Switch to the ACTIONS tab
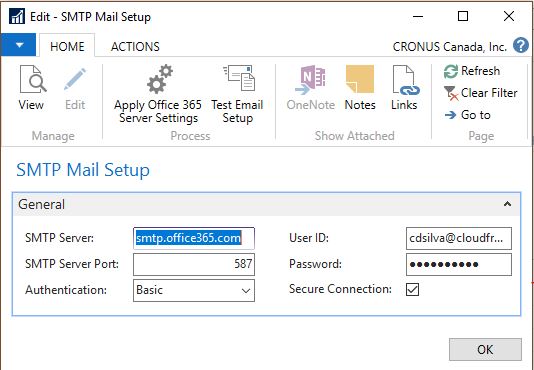534x370 pixels. point(135,46)
